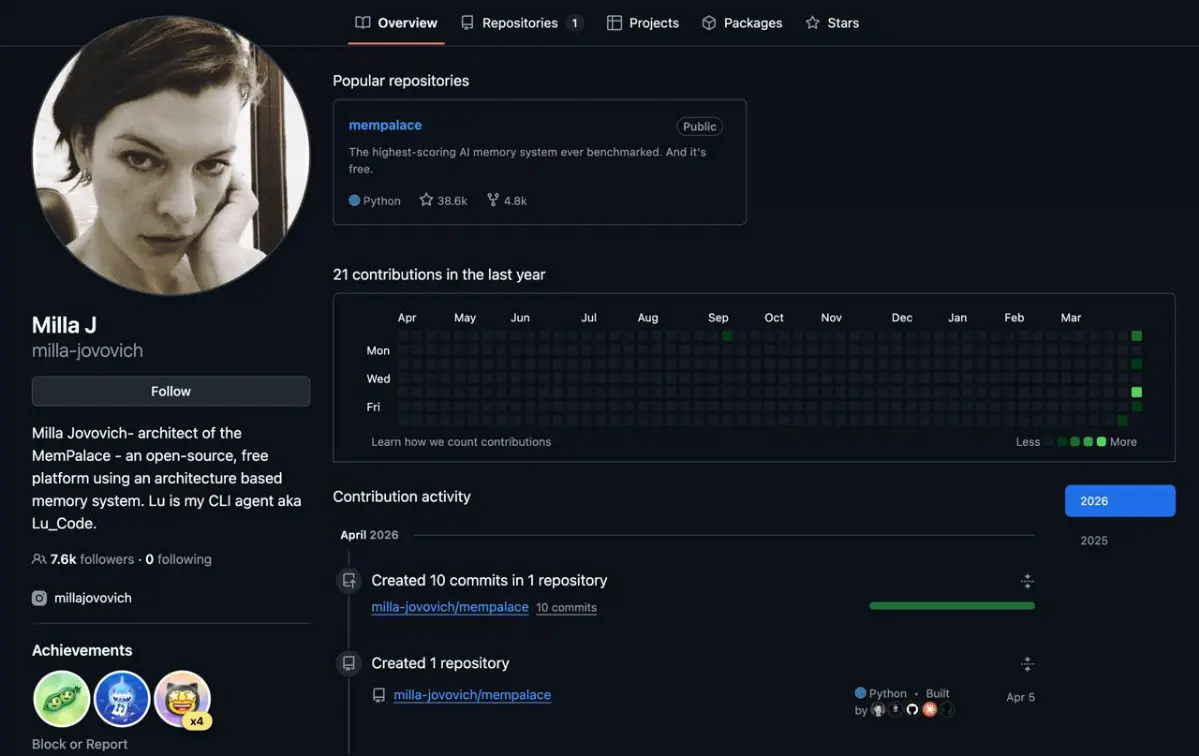
Task: Click the first contributor avatar after "by"
Action: 878,710
